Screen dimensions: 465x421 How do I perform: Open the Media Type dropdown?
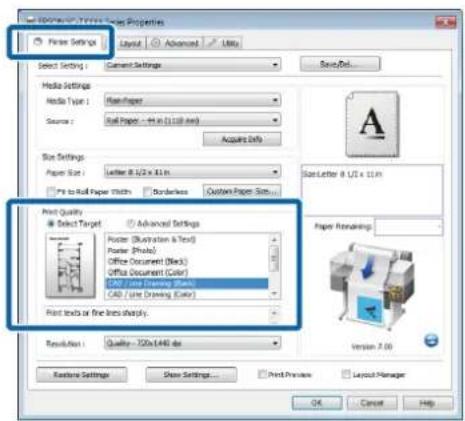pyautogui.click(x=192, y=100)
